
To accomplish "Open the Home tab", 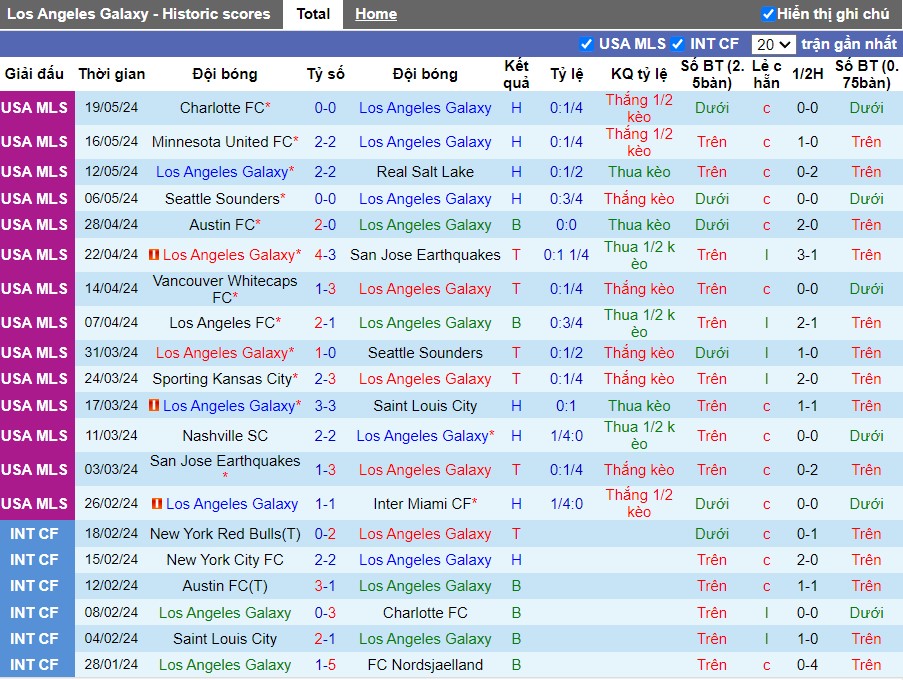I will [375, 14].
